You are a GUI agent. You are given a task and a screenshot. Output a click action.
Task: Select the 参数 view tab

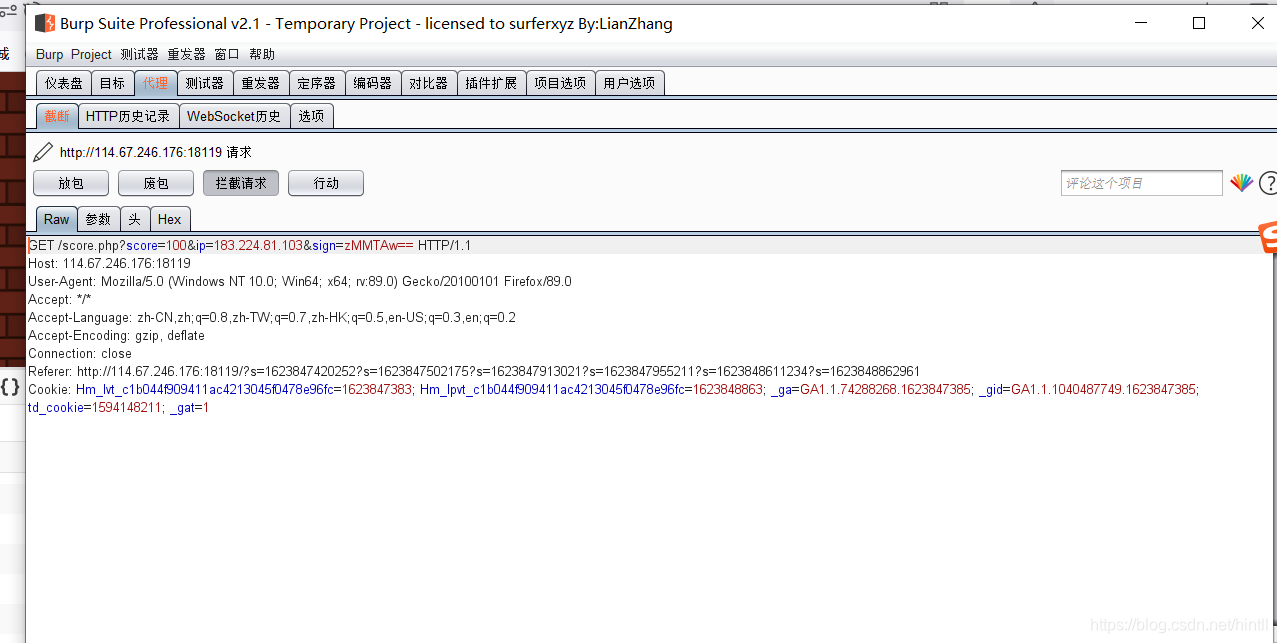[x=98, y=219]
